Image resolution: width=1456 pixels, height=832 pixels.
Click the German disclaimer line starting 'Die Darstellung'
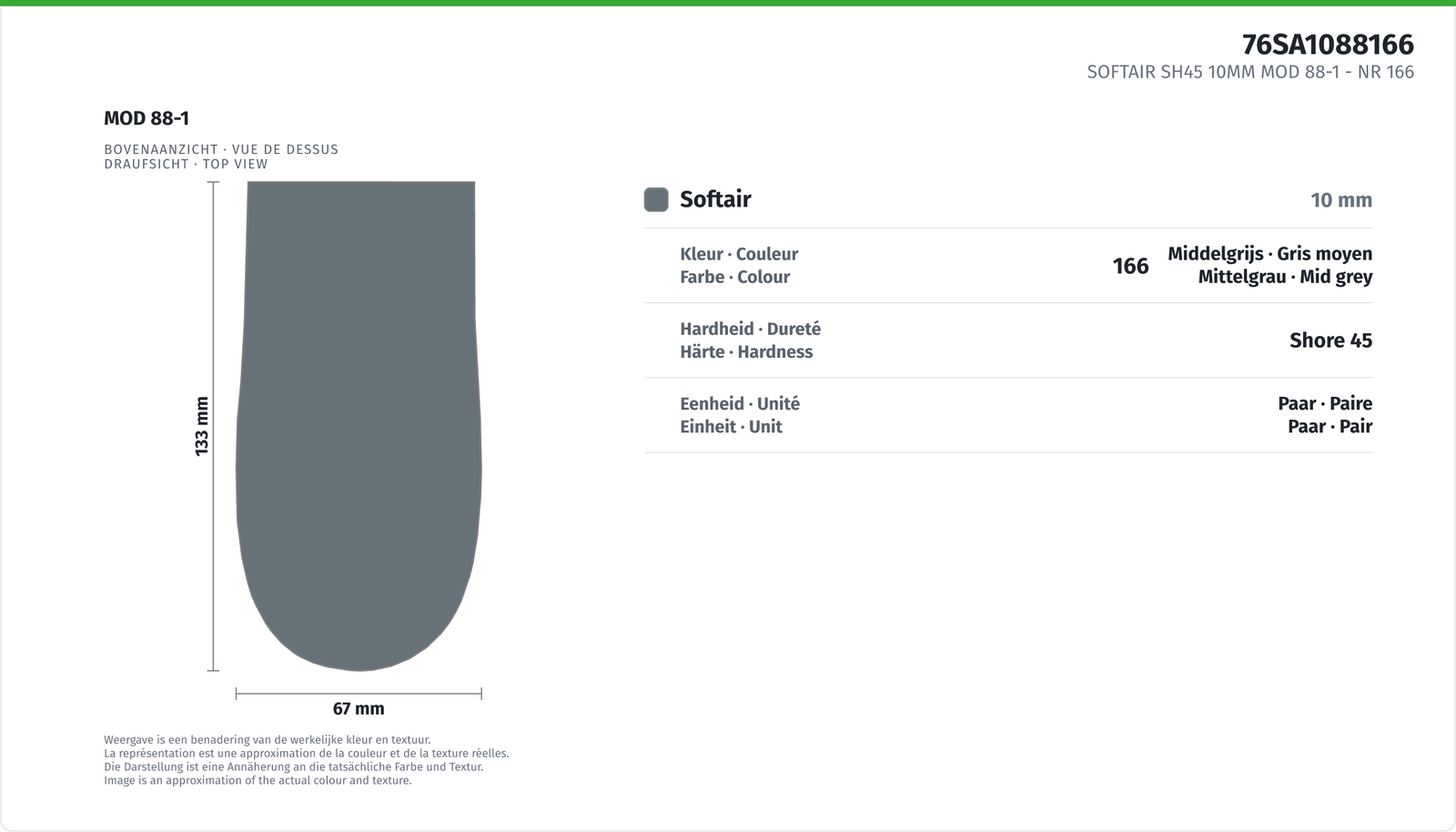pos(293,766)
